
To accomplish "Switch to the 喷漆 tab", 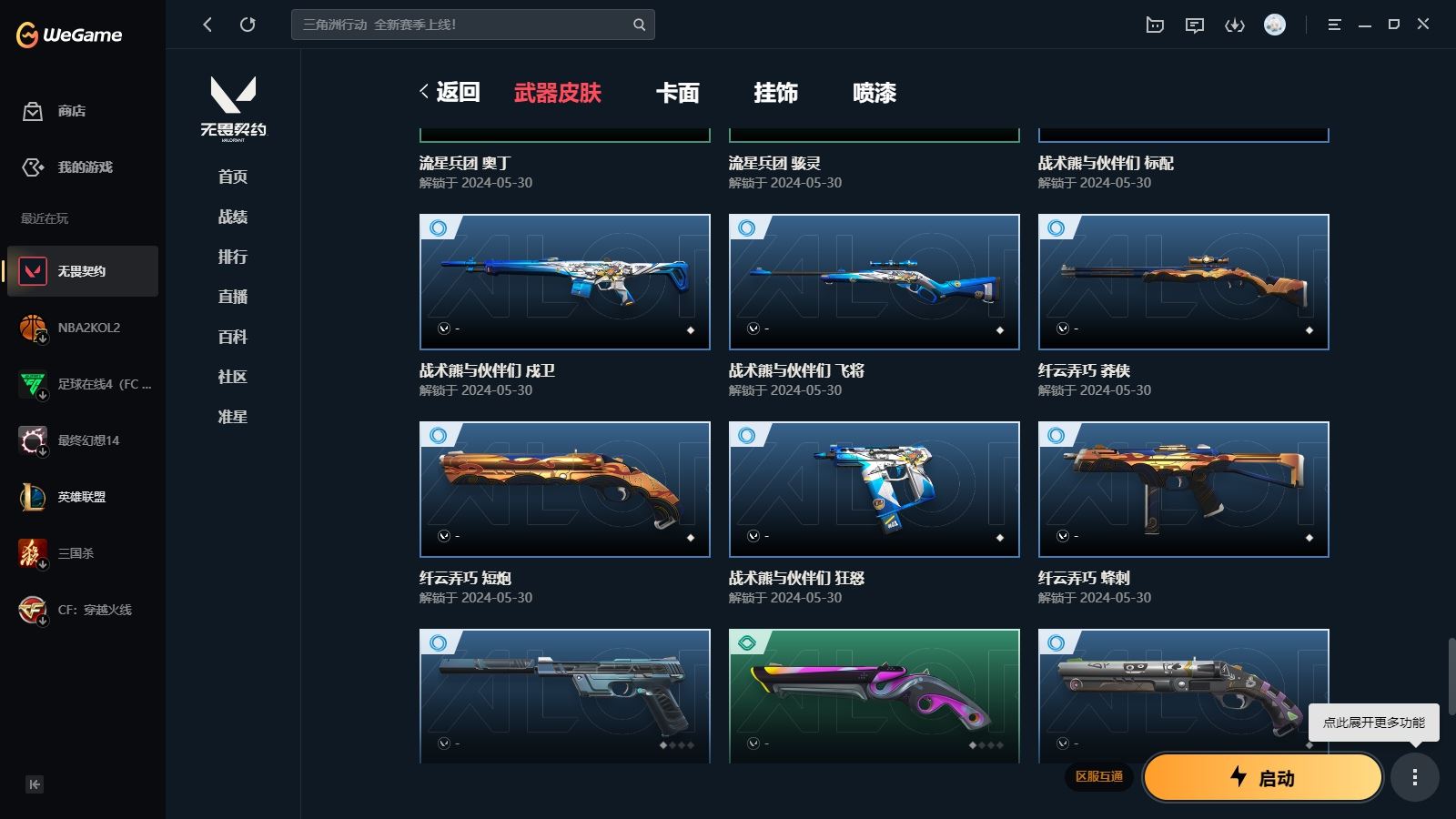I will point(875,93).
